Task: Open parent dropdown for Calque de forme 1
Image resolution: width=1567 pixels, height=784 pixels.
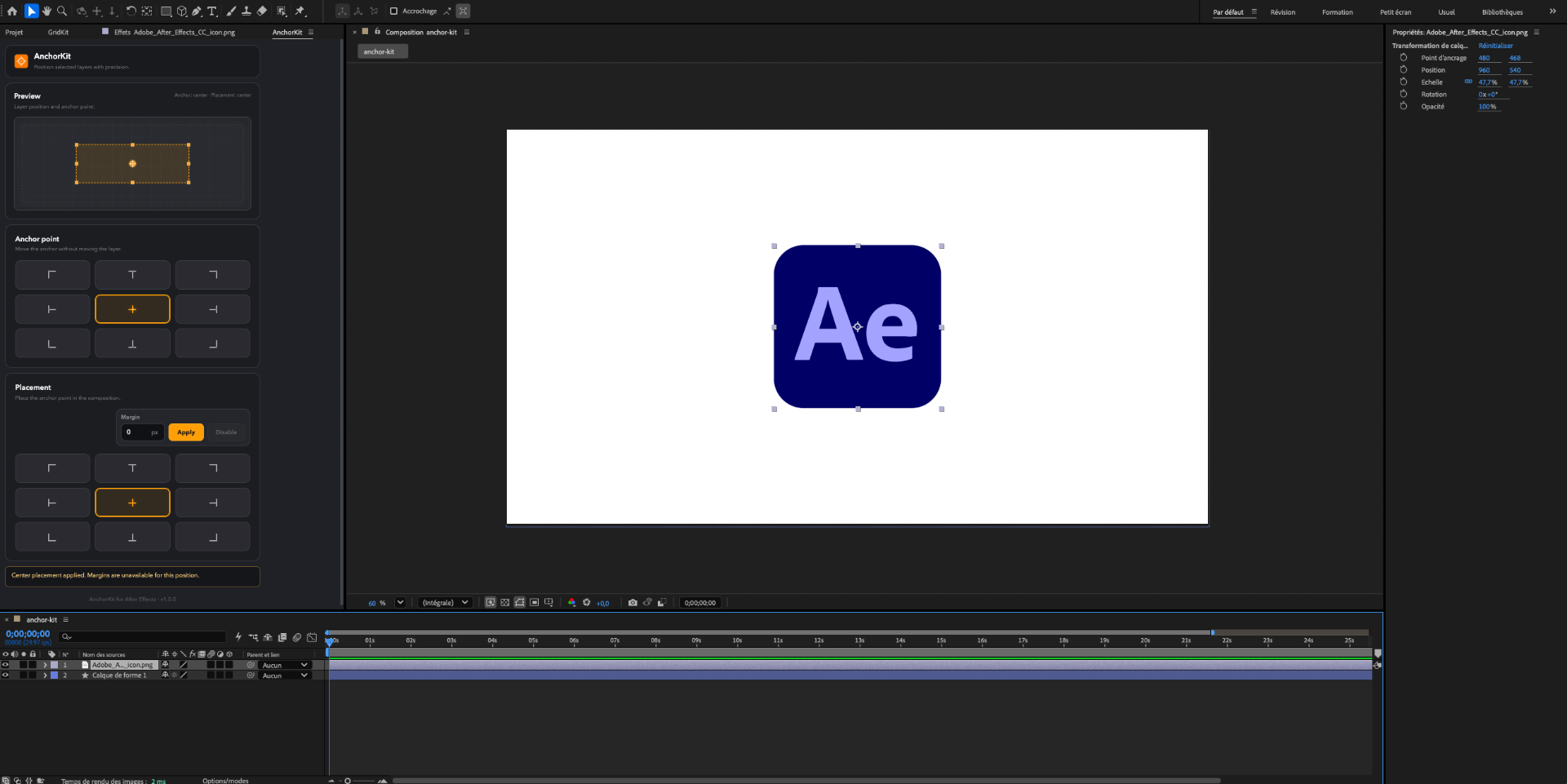Action: click(285, 675)
